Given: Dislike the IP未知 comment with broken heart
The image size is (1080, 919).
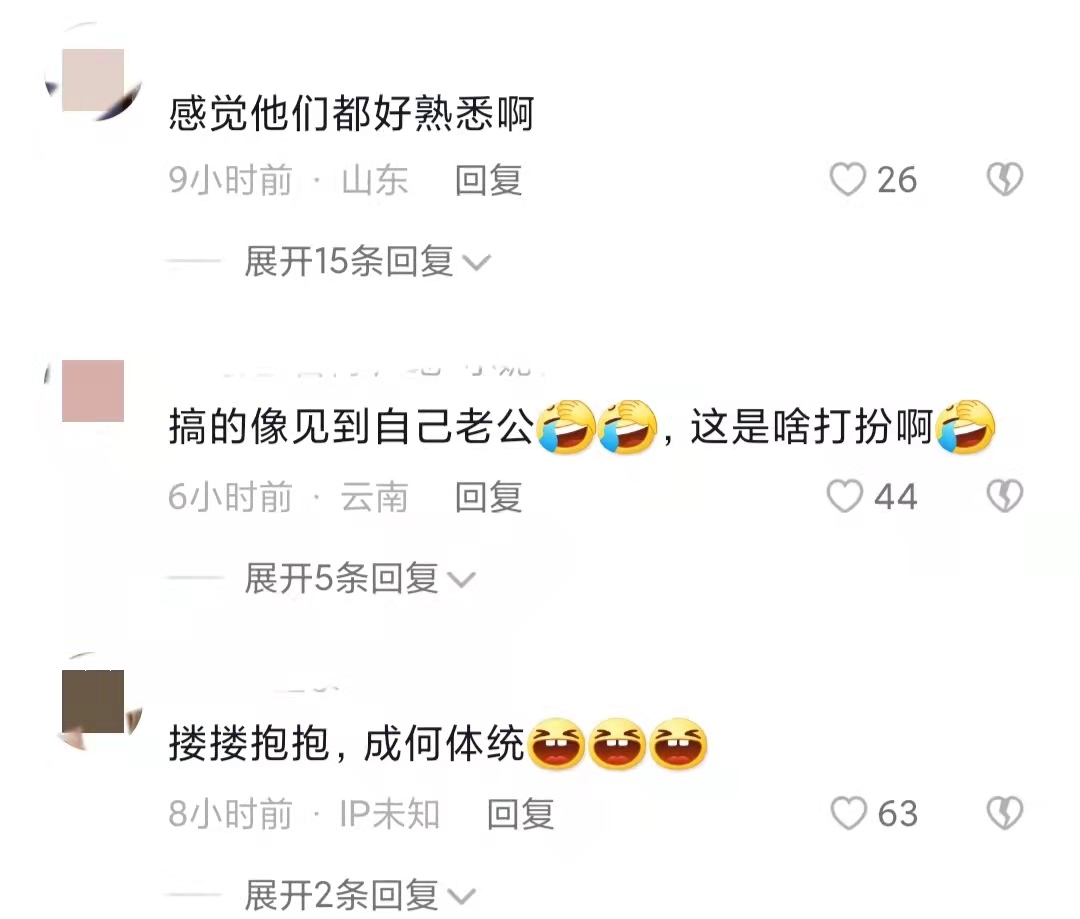Looking at the screenshot, I should [1005, 814].
